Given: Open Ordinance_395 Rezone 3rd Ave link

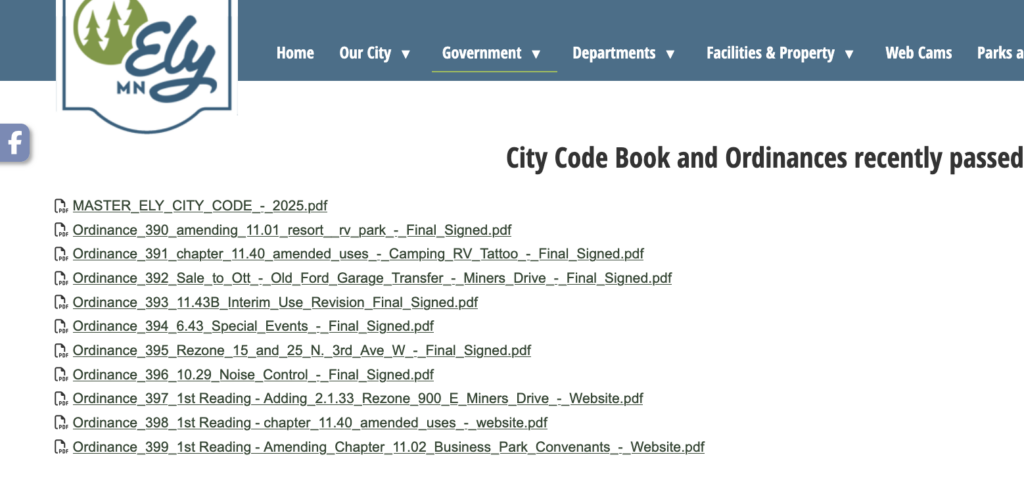Looking at the screenshot, I should 301,350.
